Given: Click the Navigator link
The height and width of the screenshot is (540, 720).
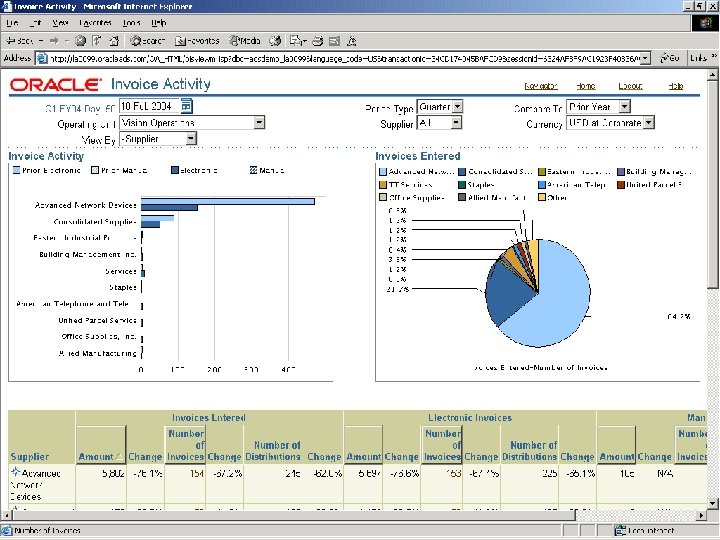Looking at the screenshot, I should click(x=541, y=86).
